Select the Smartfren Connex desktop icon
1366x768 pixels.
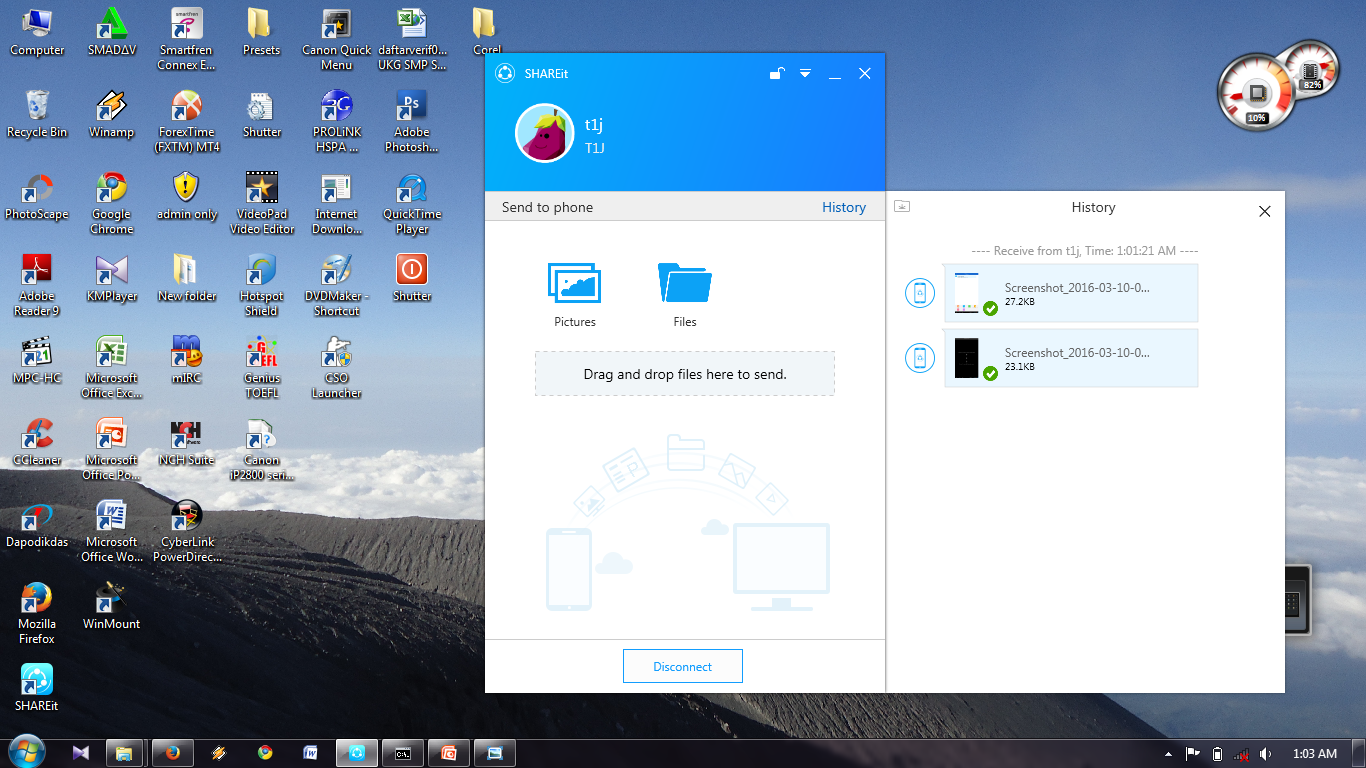tap(187, 39)
